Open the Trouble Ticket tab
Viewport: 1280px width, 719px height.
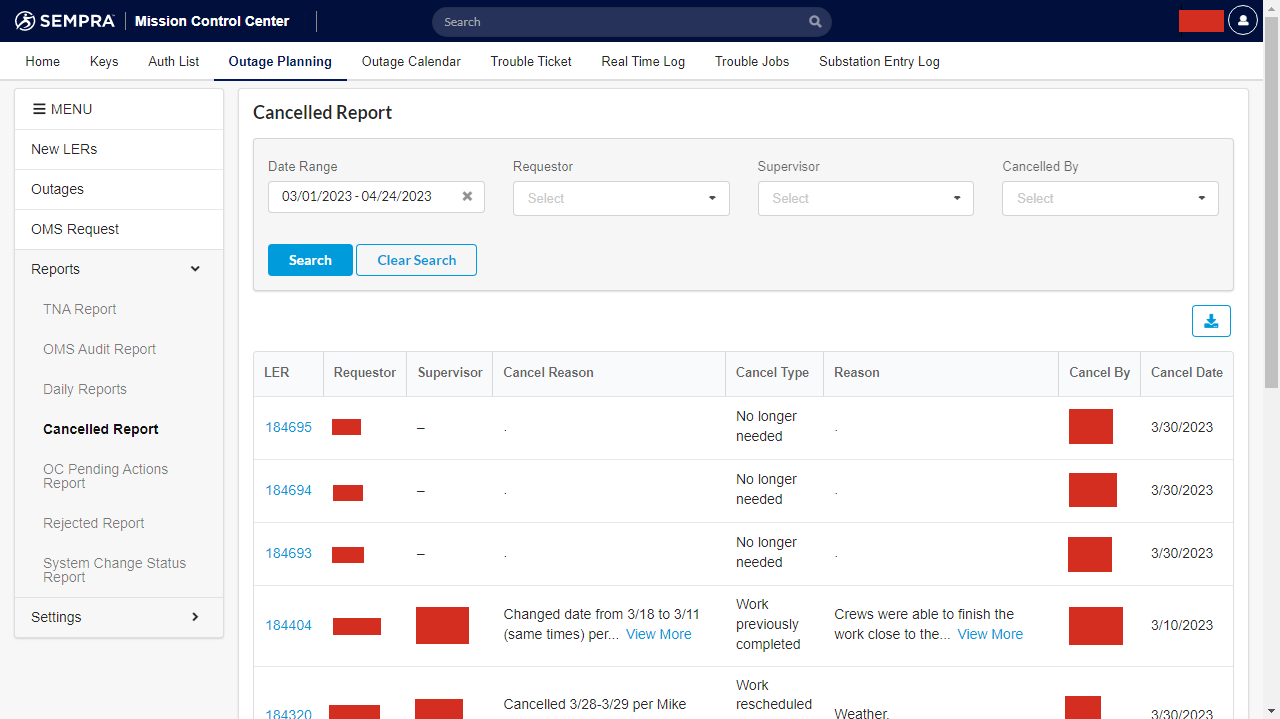click(531, 61)
